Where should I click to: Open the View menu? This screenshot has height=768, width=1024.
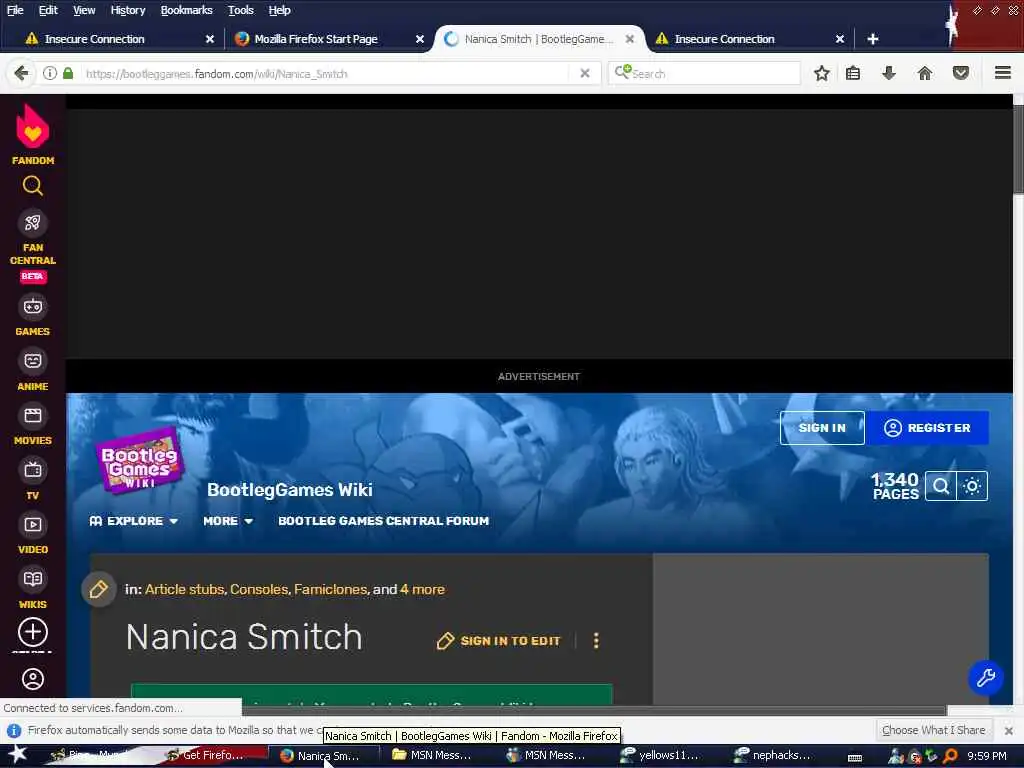tap(84, 10)
